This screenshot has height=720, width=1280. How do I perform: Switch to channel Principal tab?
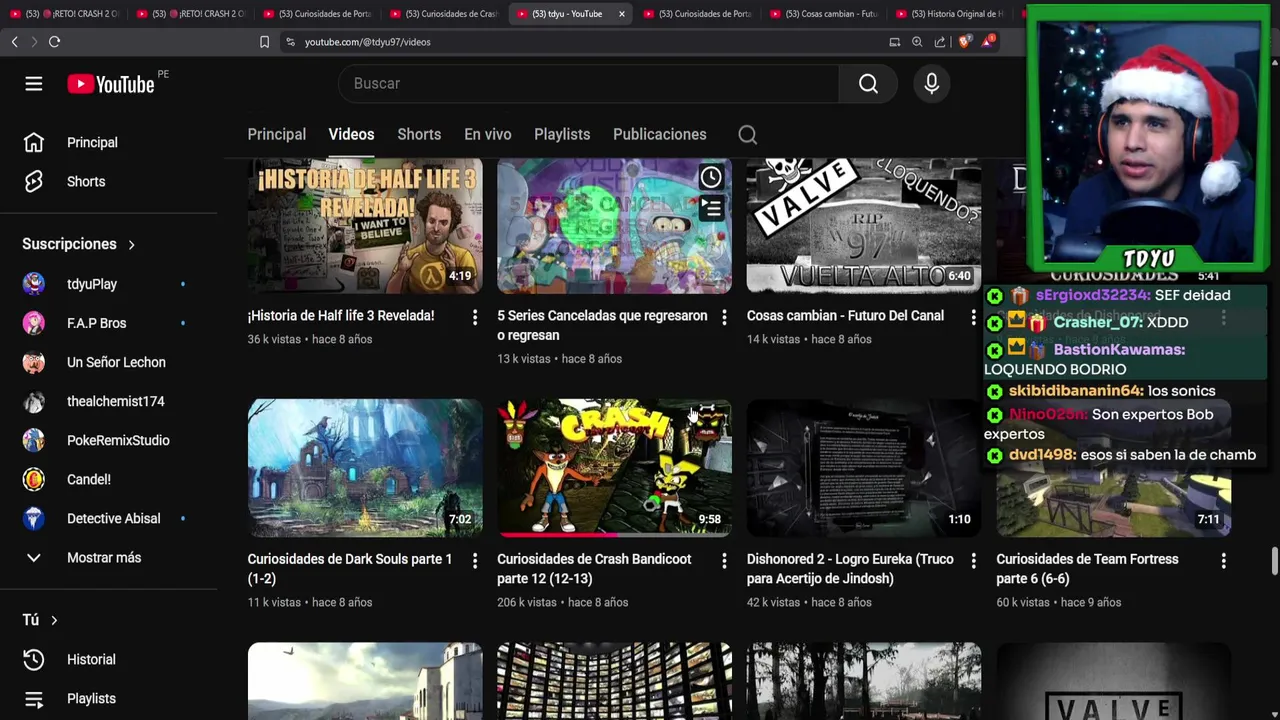277,134
